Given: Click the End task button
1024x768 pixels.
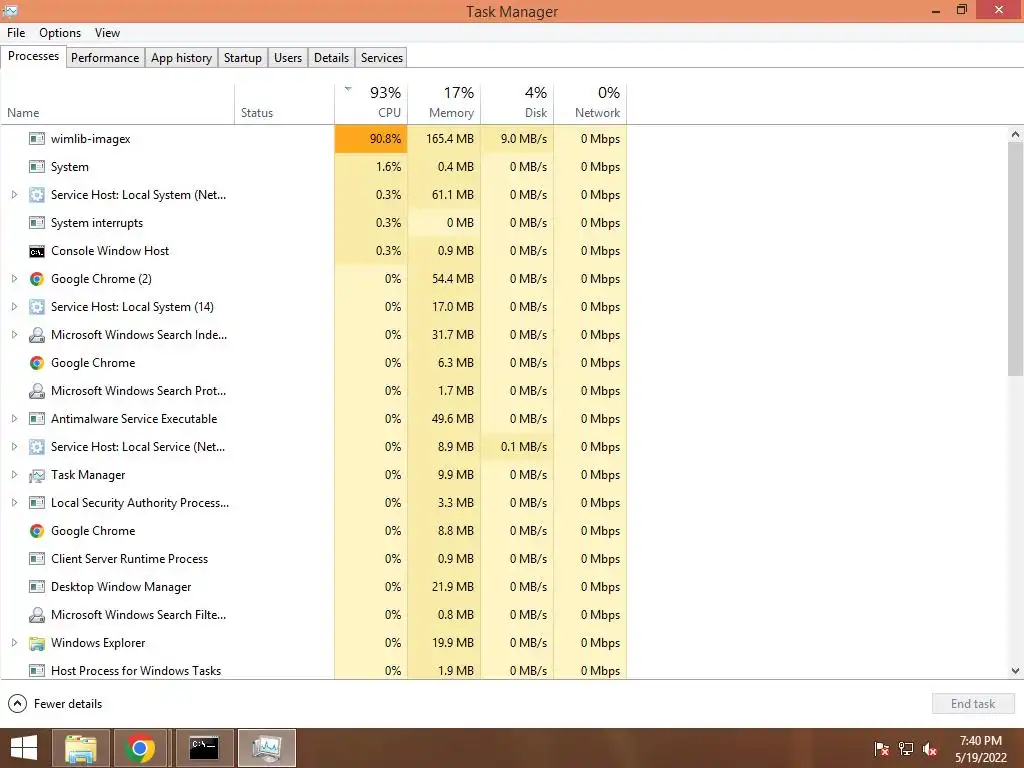Looking at the screenshot, I should tap(973, 704).
